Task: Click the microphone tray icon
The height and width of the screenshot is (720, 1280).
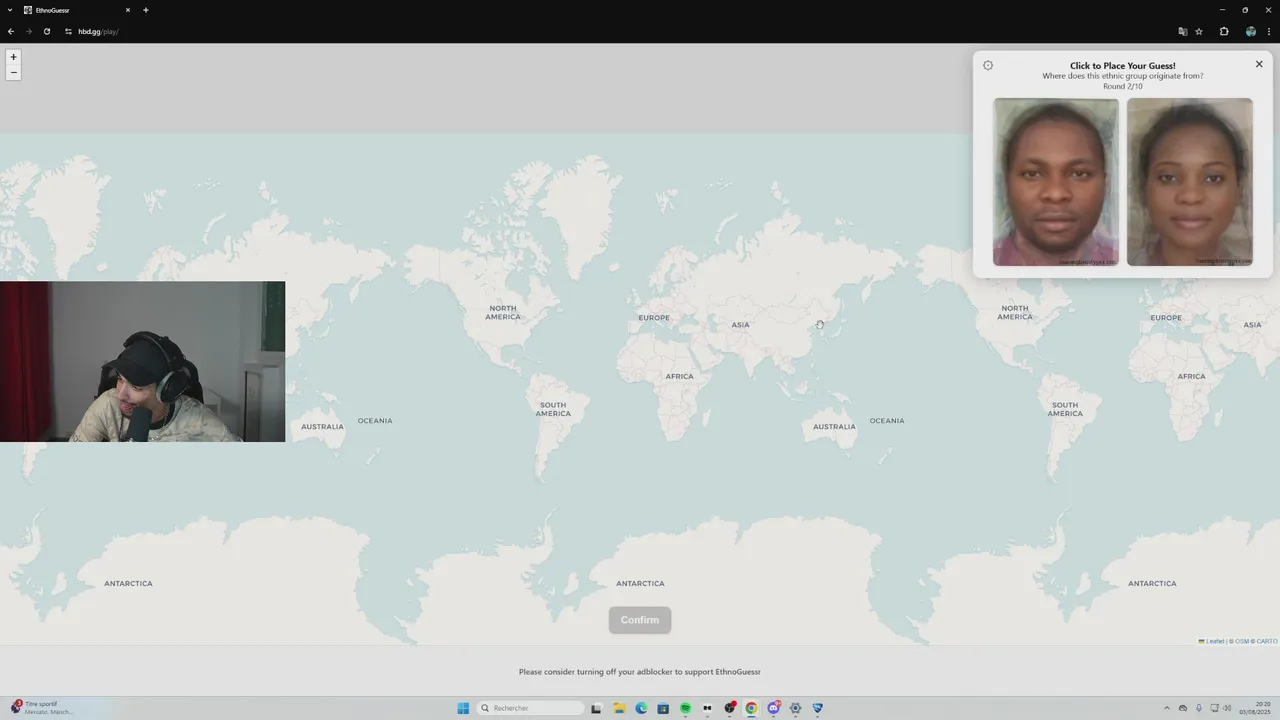Action: (1199, 708)
